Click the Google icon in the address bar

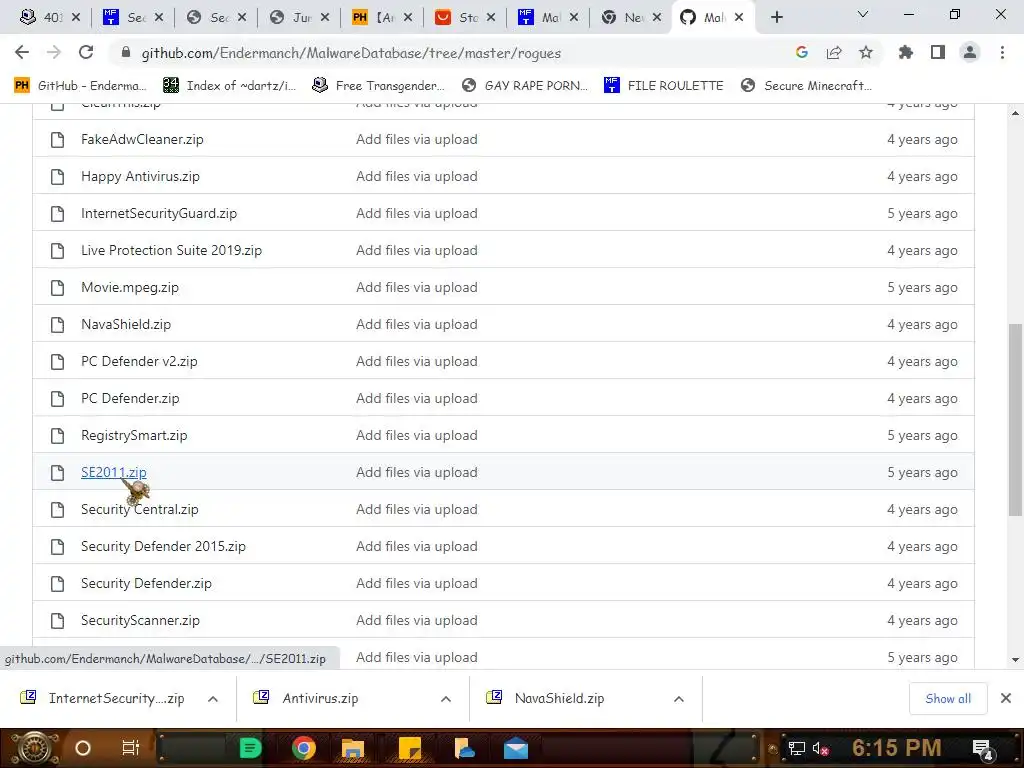(802, 52)
